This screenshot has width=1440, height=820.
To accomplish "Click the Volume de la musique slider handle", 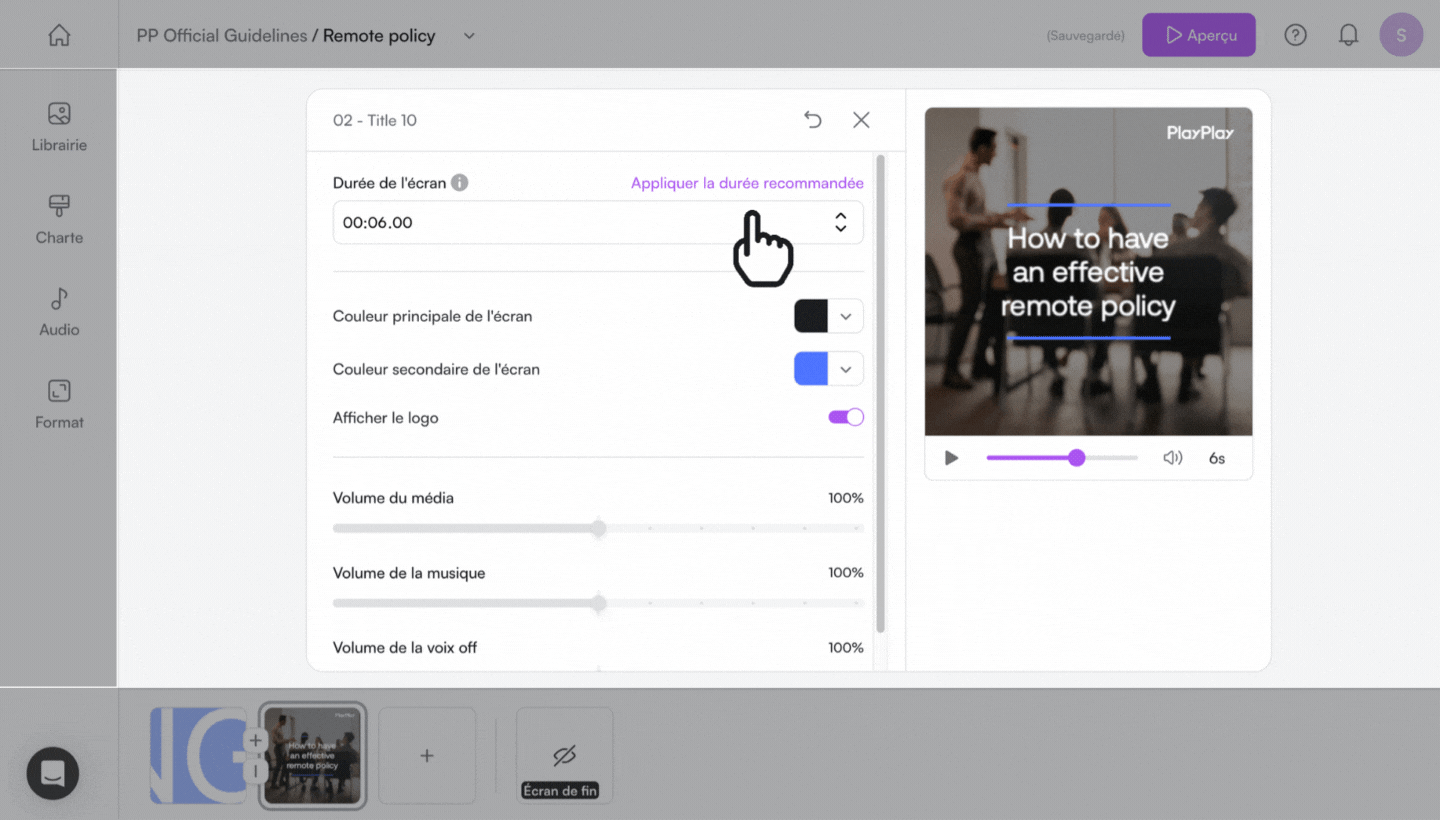I will coord(598,603).
